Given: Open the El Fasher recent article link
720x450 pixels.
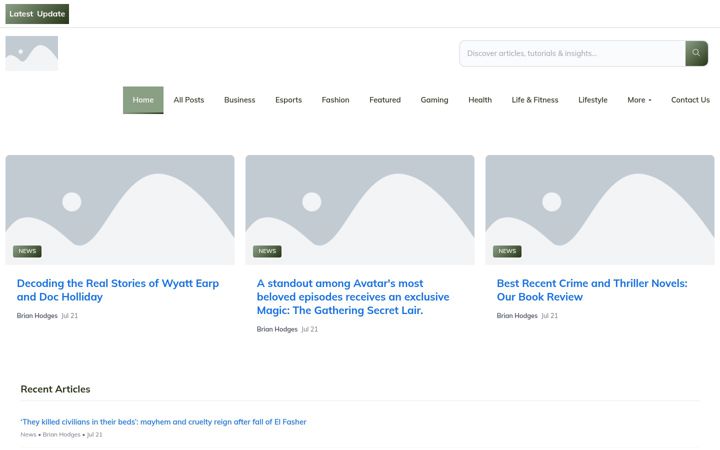Looking at the screenshot, I should click(163, 422).
